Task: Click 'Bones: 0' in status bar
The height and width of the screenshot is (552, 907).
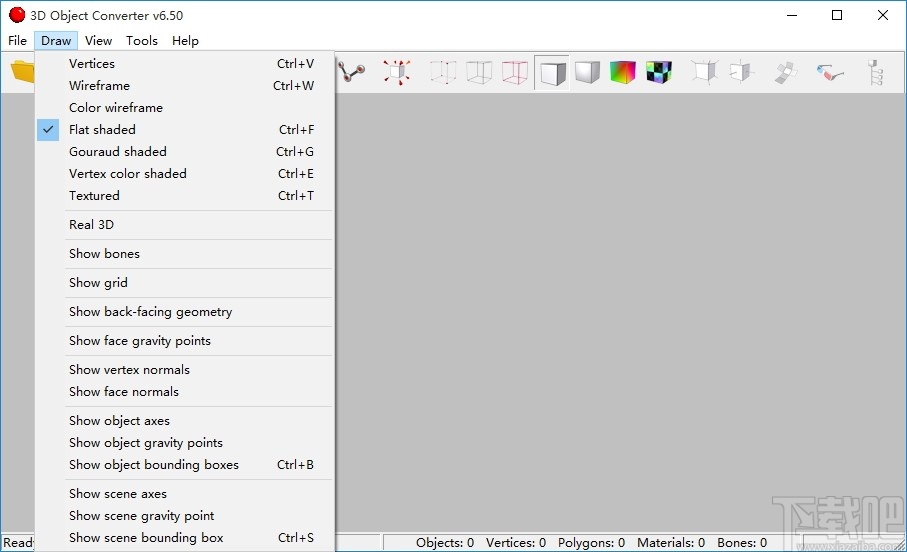Action: coord(742,543)
